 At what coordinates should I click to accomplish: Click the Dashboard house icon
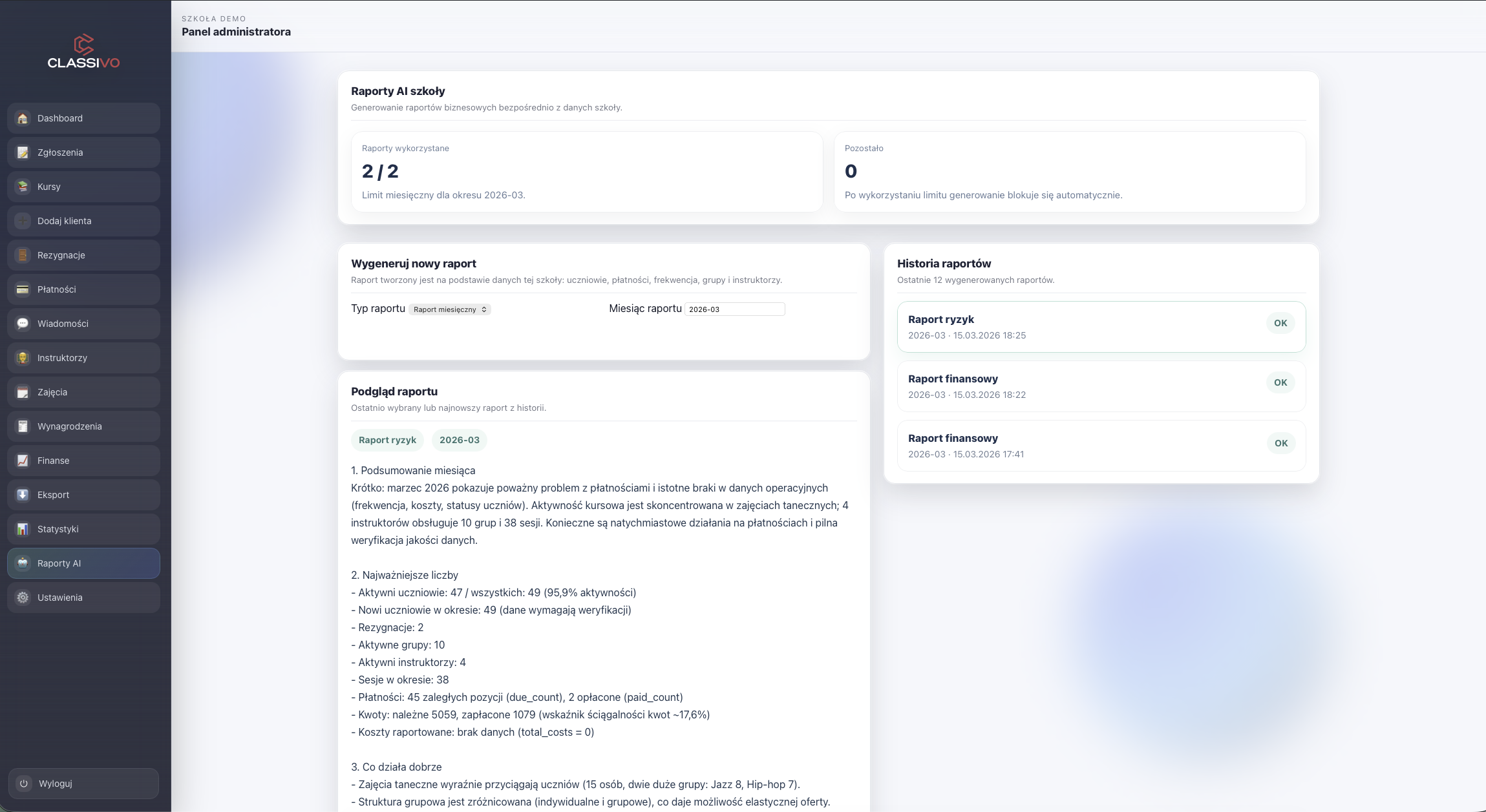(23, 118)
